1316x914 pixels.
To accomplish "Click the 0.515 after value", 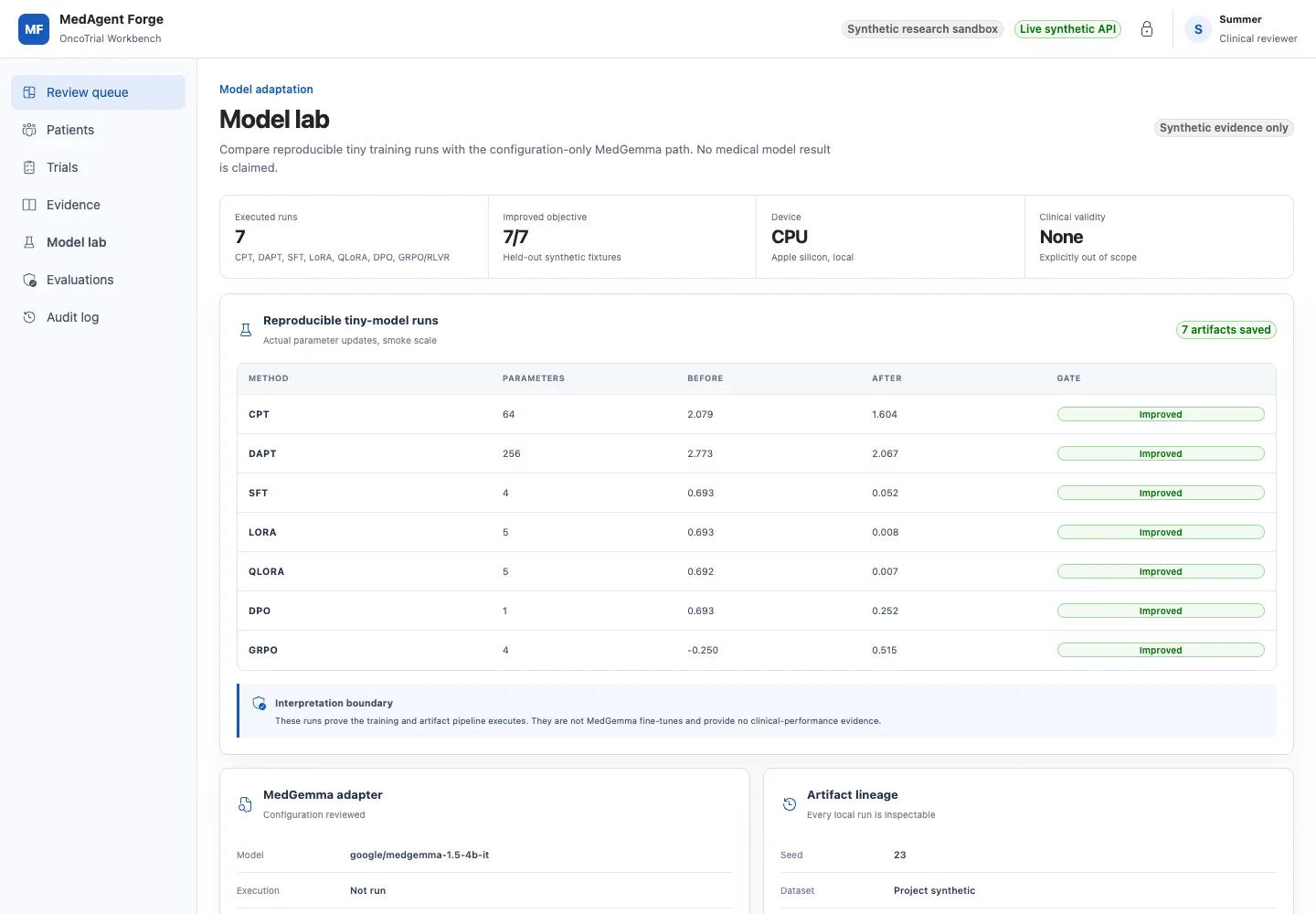I will [x=885, y=650].
